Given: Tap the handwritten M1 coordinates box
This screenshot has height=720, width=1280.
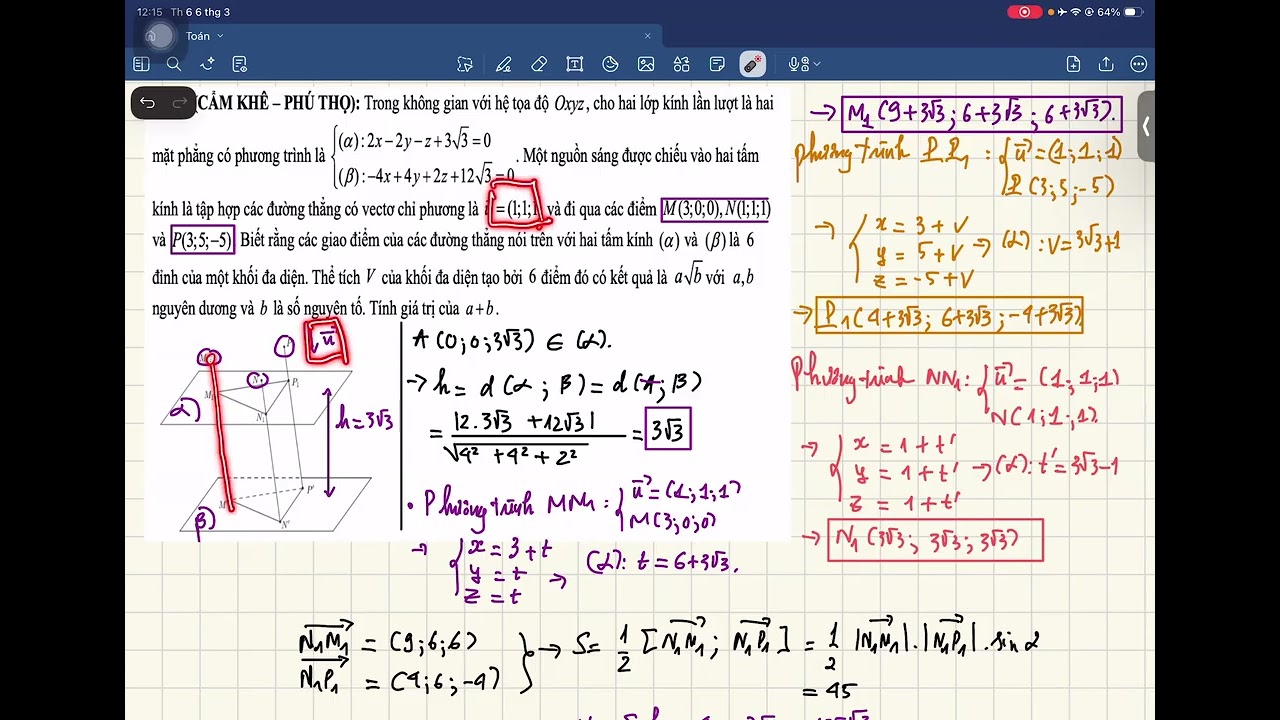Looking at the screenshot, I should coord(982,112).
